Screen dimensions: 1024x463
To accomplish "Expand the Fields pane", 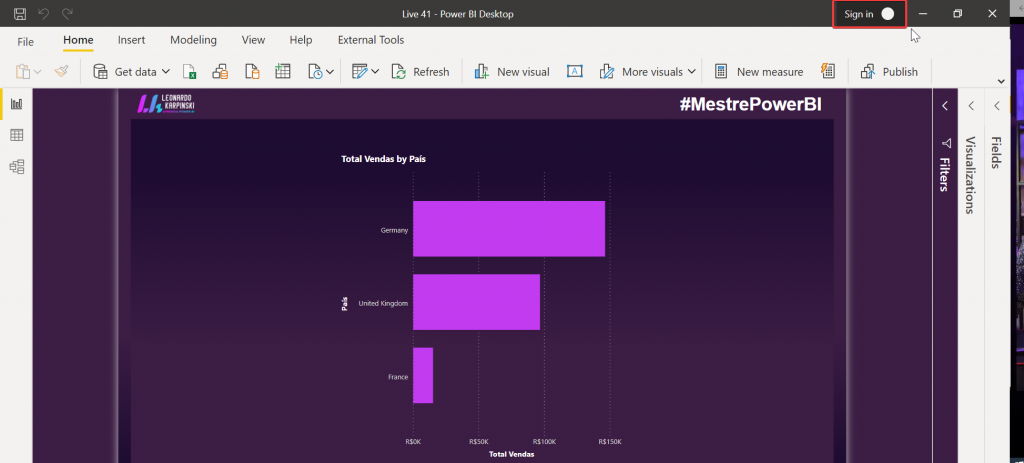I will coord(996,106).
